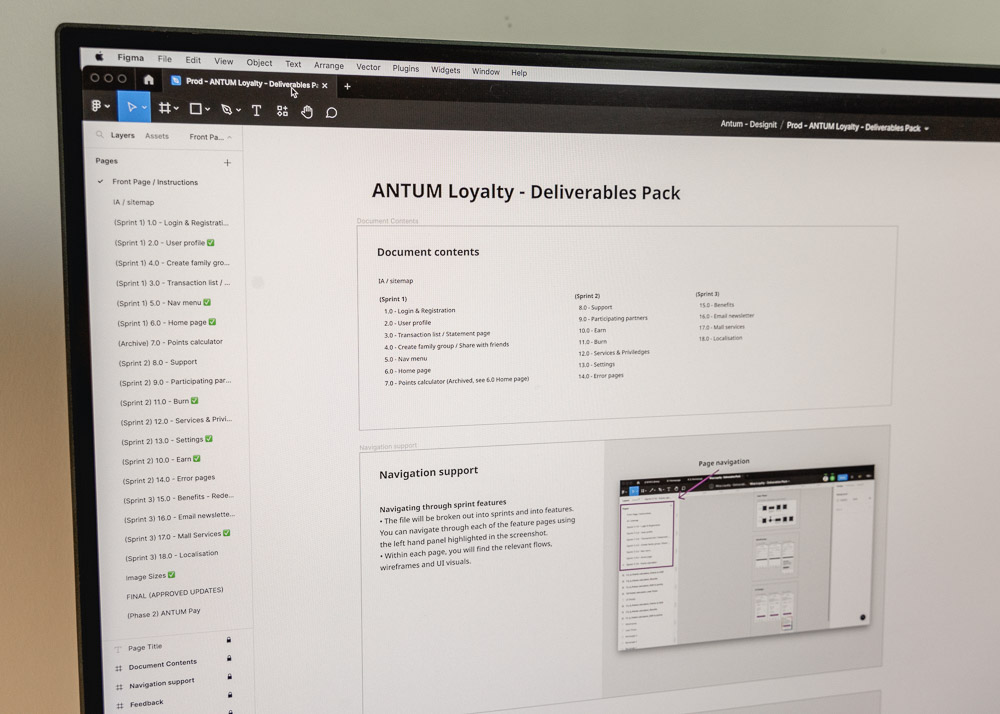Open the Text menu
The height and width of the screenshot is (714, 1000).
pyautogui.click(x=293, y=64)
